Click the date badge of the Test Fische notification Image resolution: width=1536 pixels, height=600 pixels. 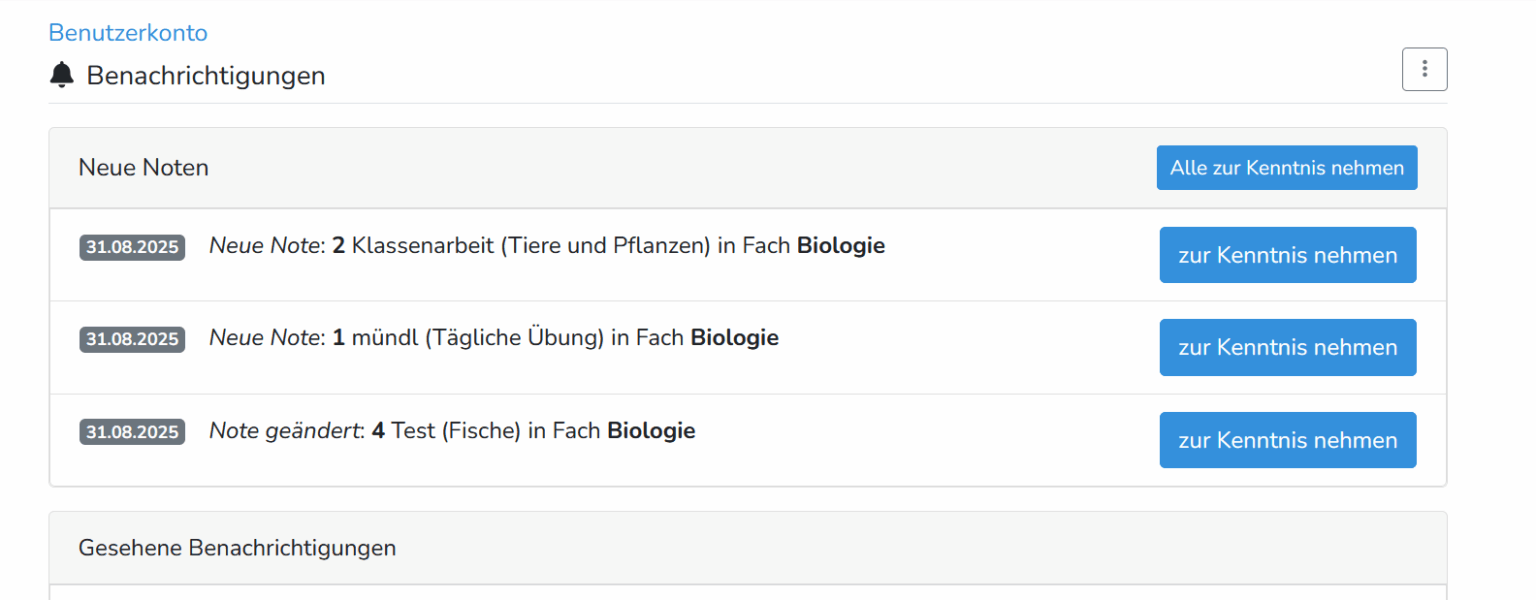[x=132, y=432]
